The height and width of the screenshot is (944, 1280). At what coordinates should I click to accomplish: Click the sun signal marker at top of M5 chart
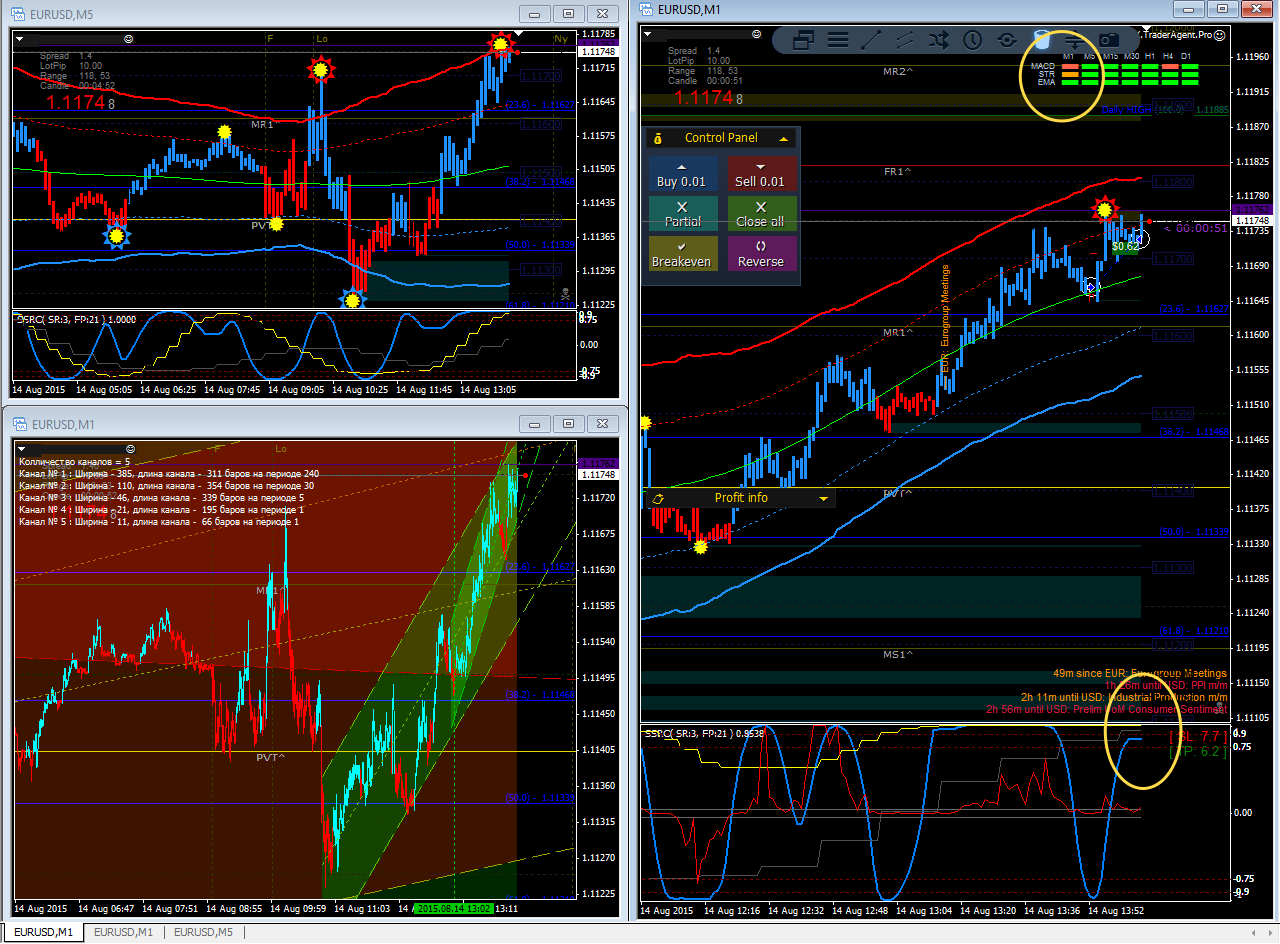(x=500, y=43)
